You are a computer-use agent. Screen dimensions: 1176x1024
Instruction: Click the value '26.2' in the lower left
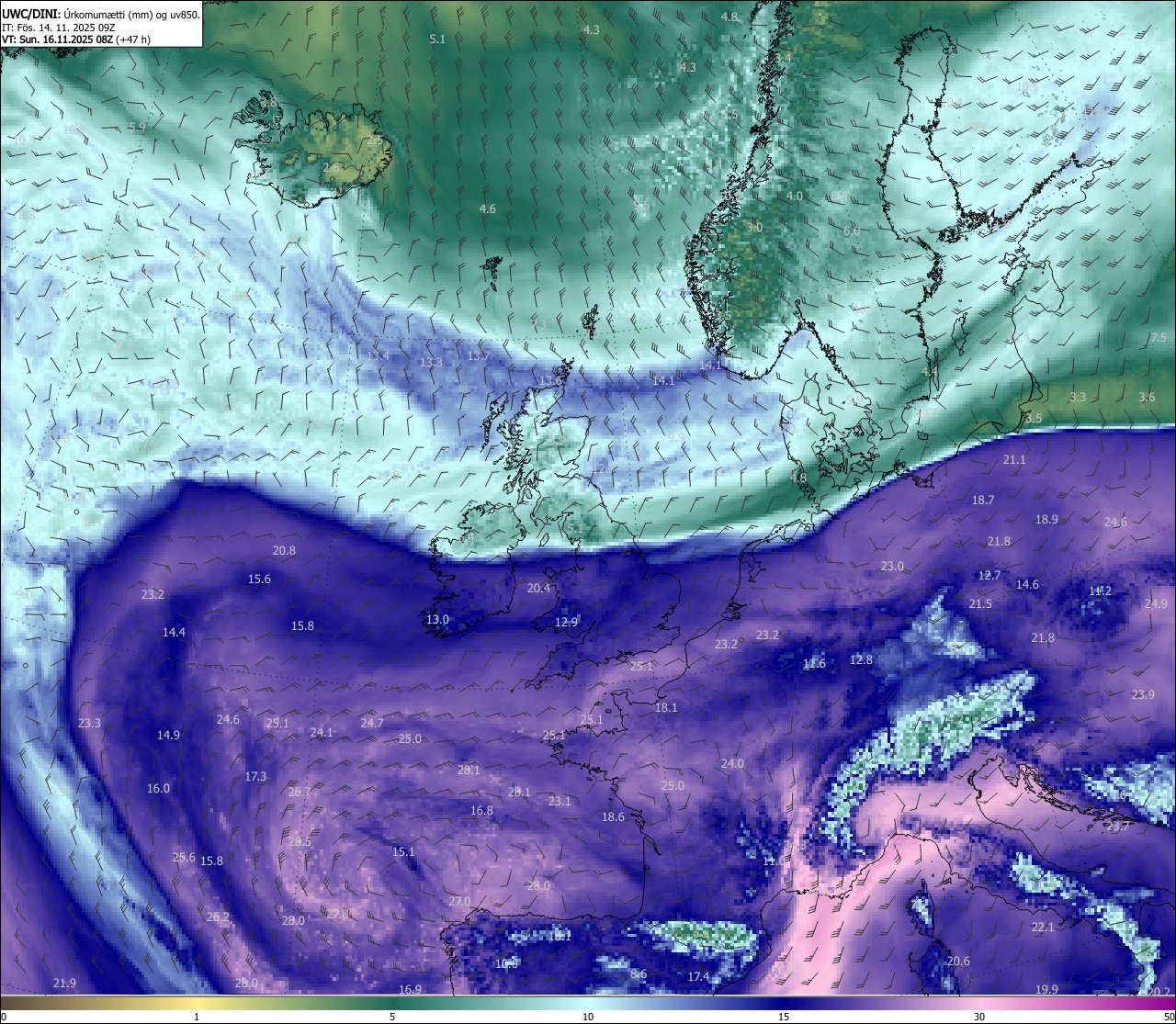[x=218, y=917]
